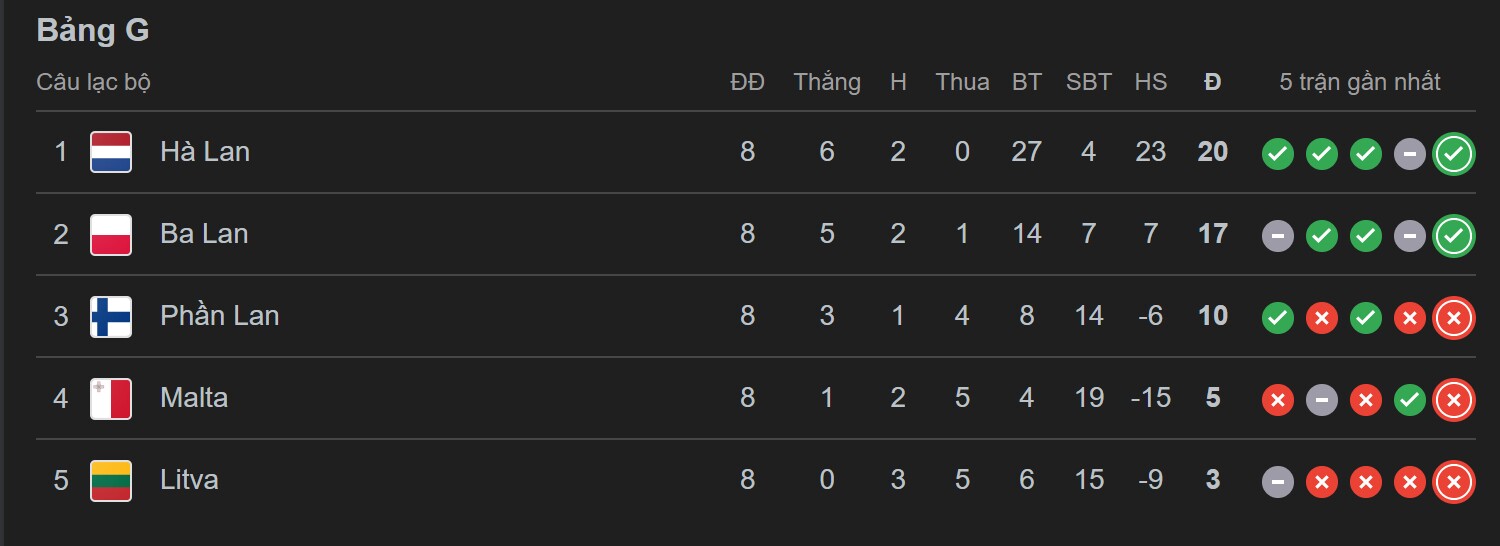Viewport: 1500px width, 546px height.
Task: Click the Poland flag icon
Action: pos(111,234)
